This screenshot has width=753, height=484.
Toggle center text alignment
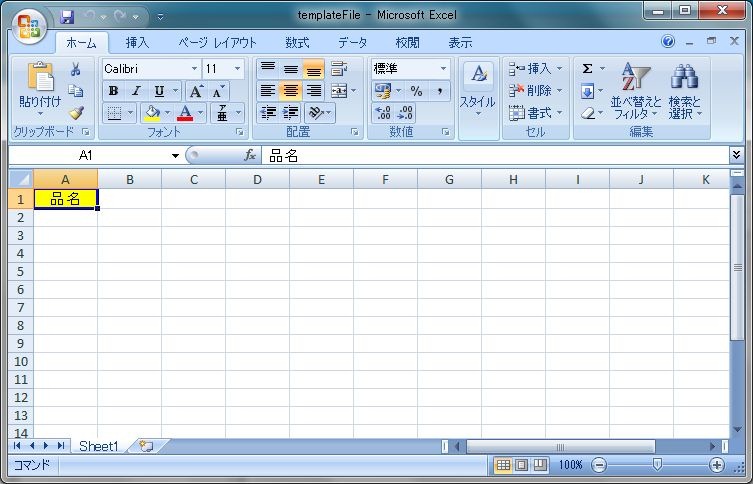pyautogui.click(x=291, y=91)
